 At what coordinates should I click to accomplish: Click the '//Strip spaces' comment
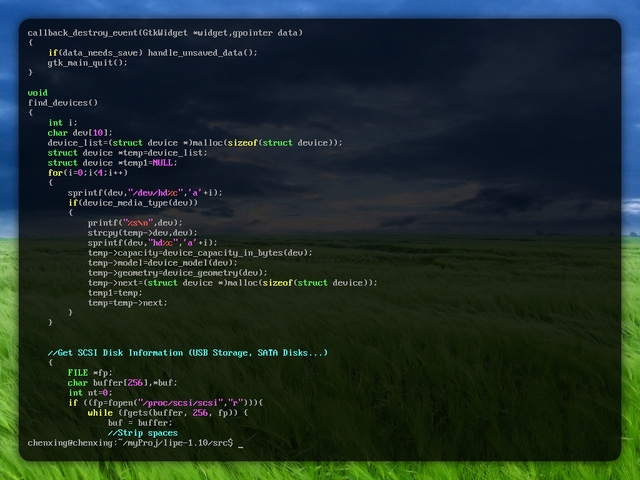pyautogui.click(x=143, y=433)
